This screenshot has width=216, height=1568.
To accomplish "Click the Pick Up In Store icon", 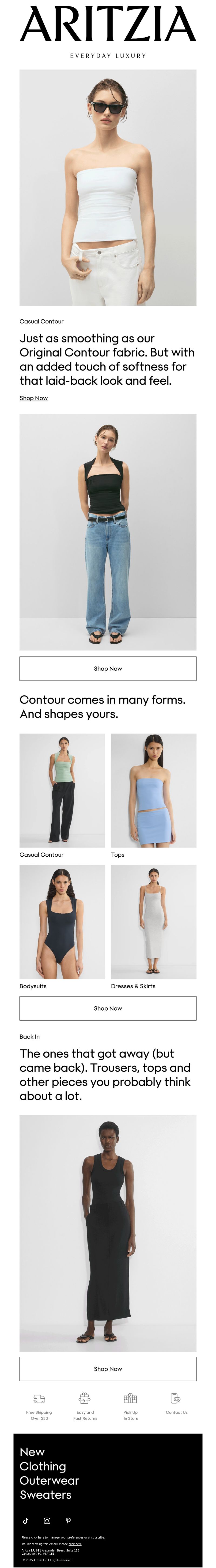I will pos(131,1398).
